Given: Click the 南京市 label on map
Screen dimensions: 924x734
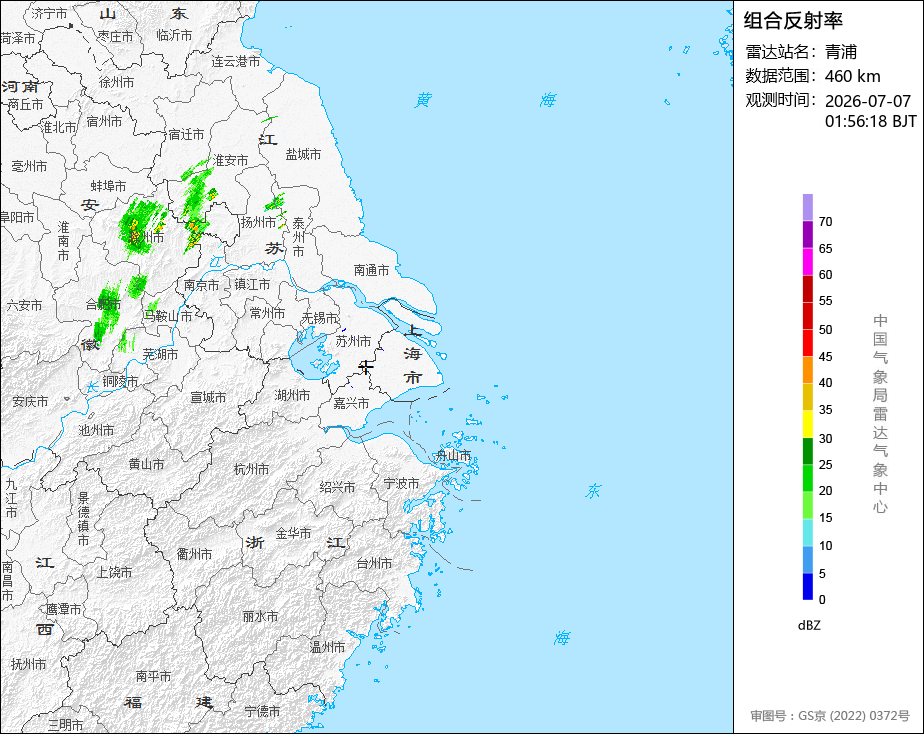Looking at the screenshot, I should (x=202, y=285).
